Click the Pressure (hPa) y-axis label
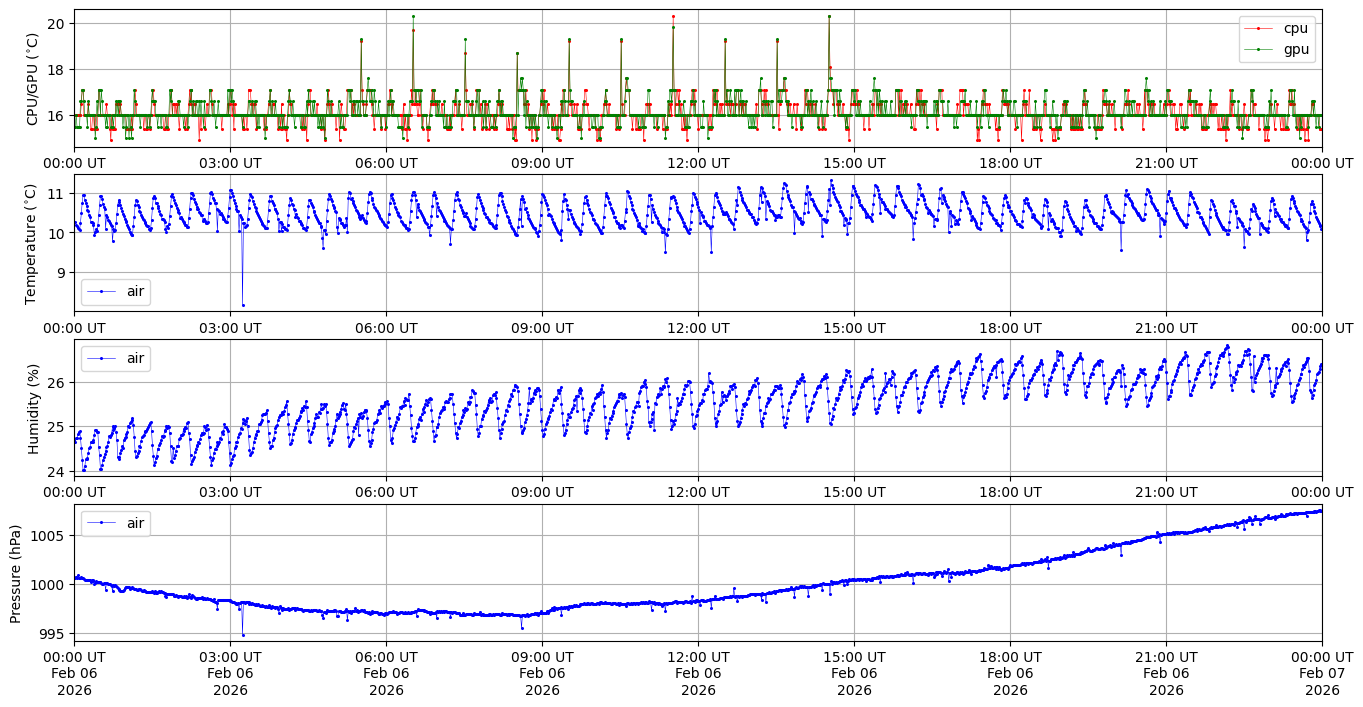The width and height of the screenshot is (1363, 707). 16,573
